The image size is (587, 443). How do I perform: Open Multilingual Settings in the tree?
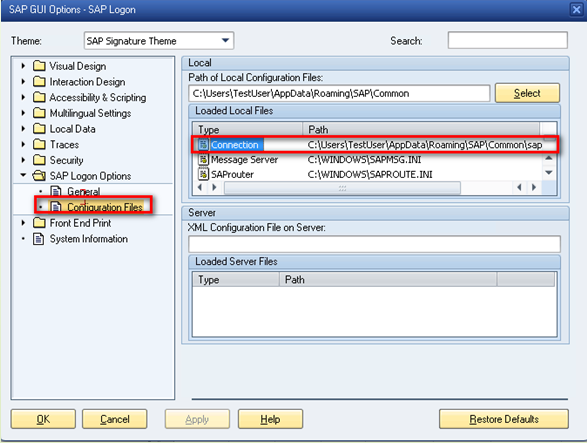coord(90,113)
